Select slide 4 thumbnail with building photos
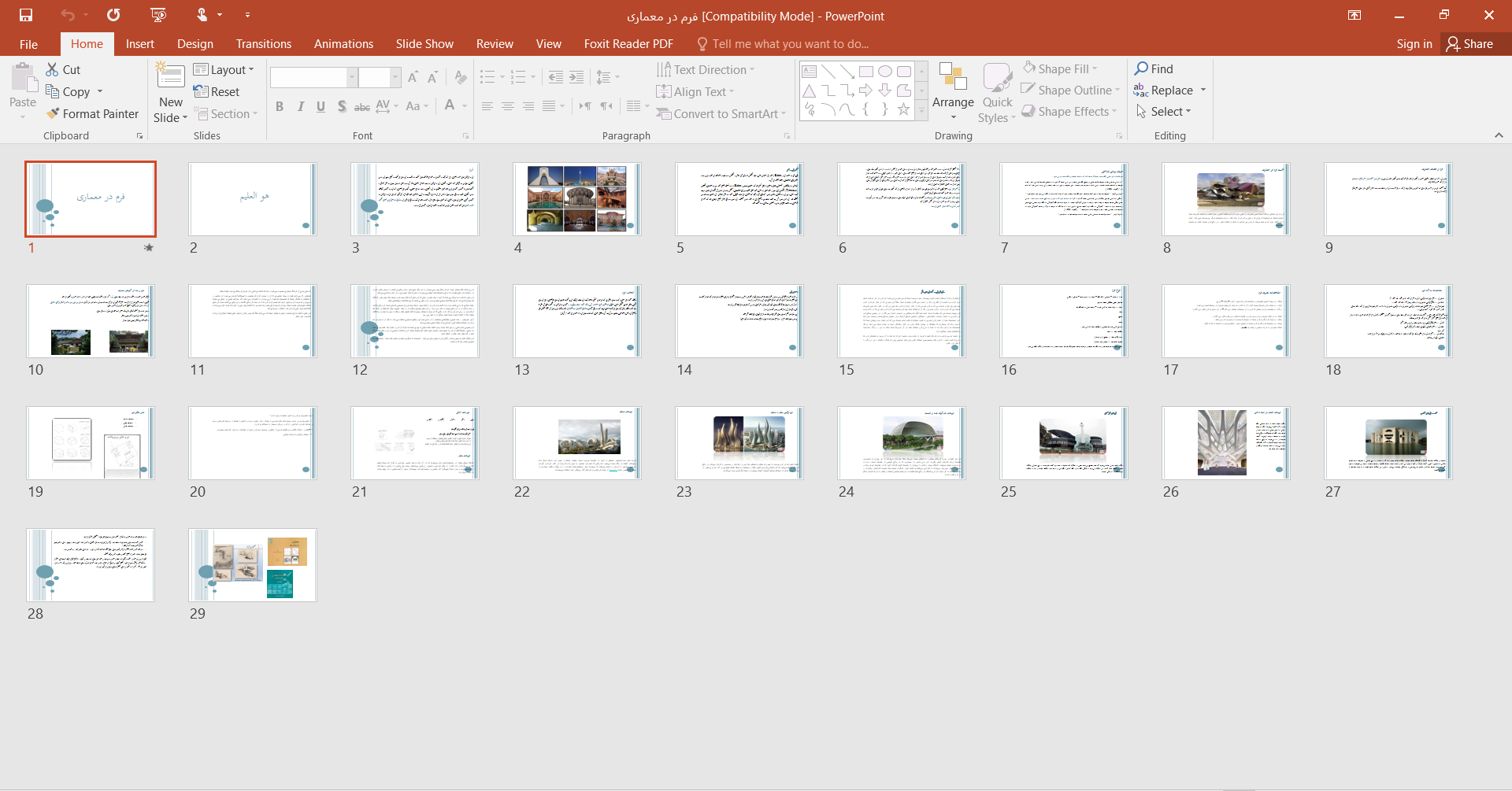Viewport: 1512px width, 791px height. pos(576,199)
